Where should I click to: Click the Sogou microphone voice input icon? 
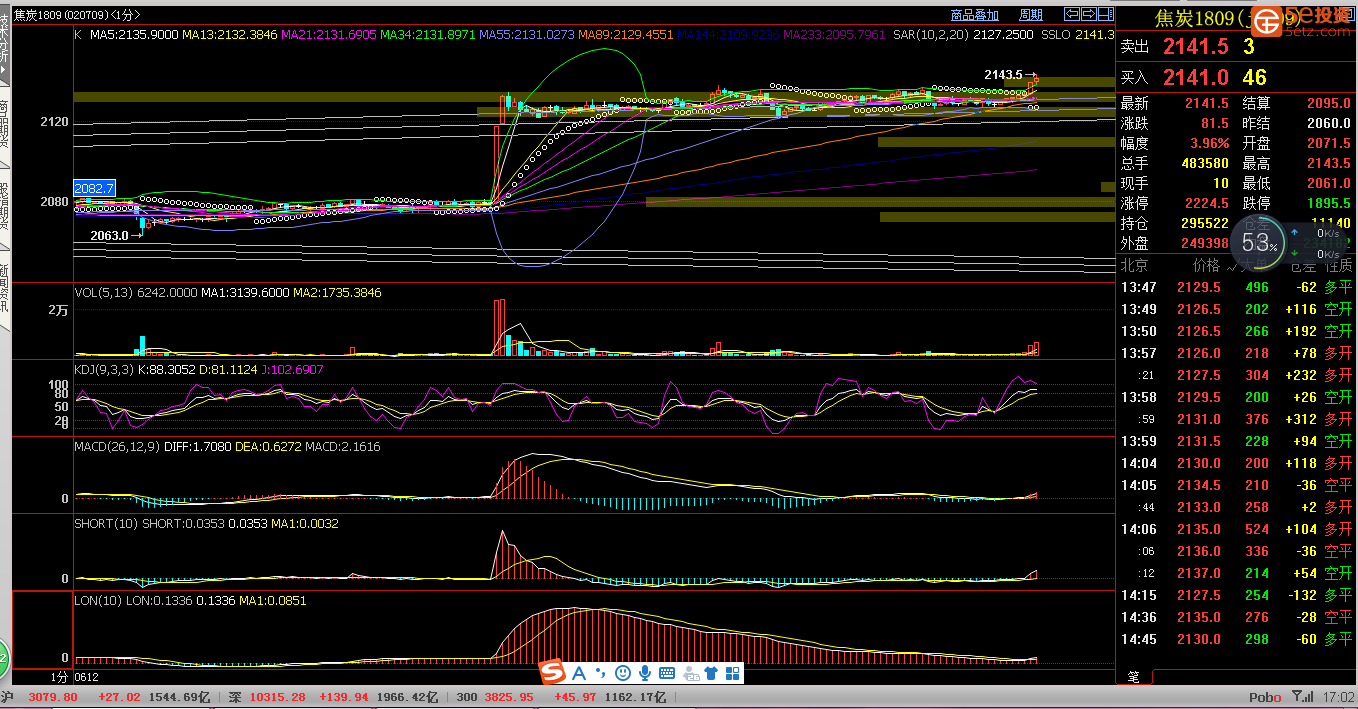point(645,673)
